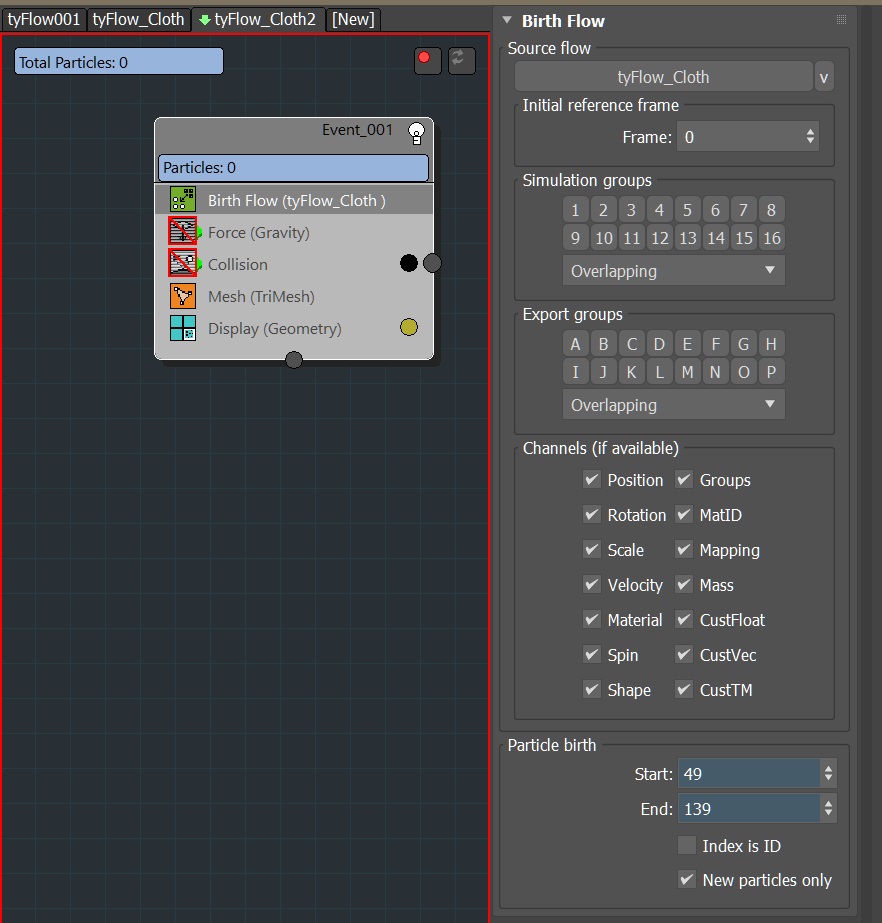Open the Export groups Overlapping dropdown

(x=673, y=405)
